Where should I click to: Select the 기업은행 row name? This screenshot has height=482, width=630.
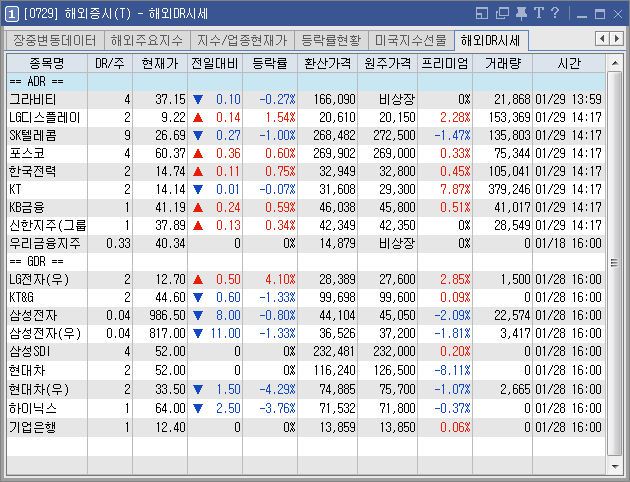point(33,427)
